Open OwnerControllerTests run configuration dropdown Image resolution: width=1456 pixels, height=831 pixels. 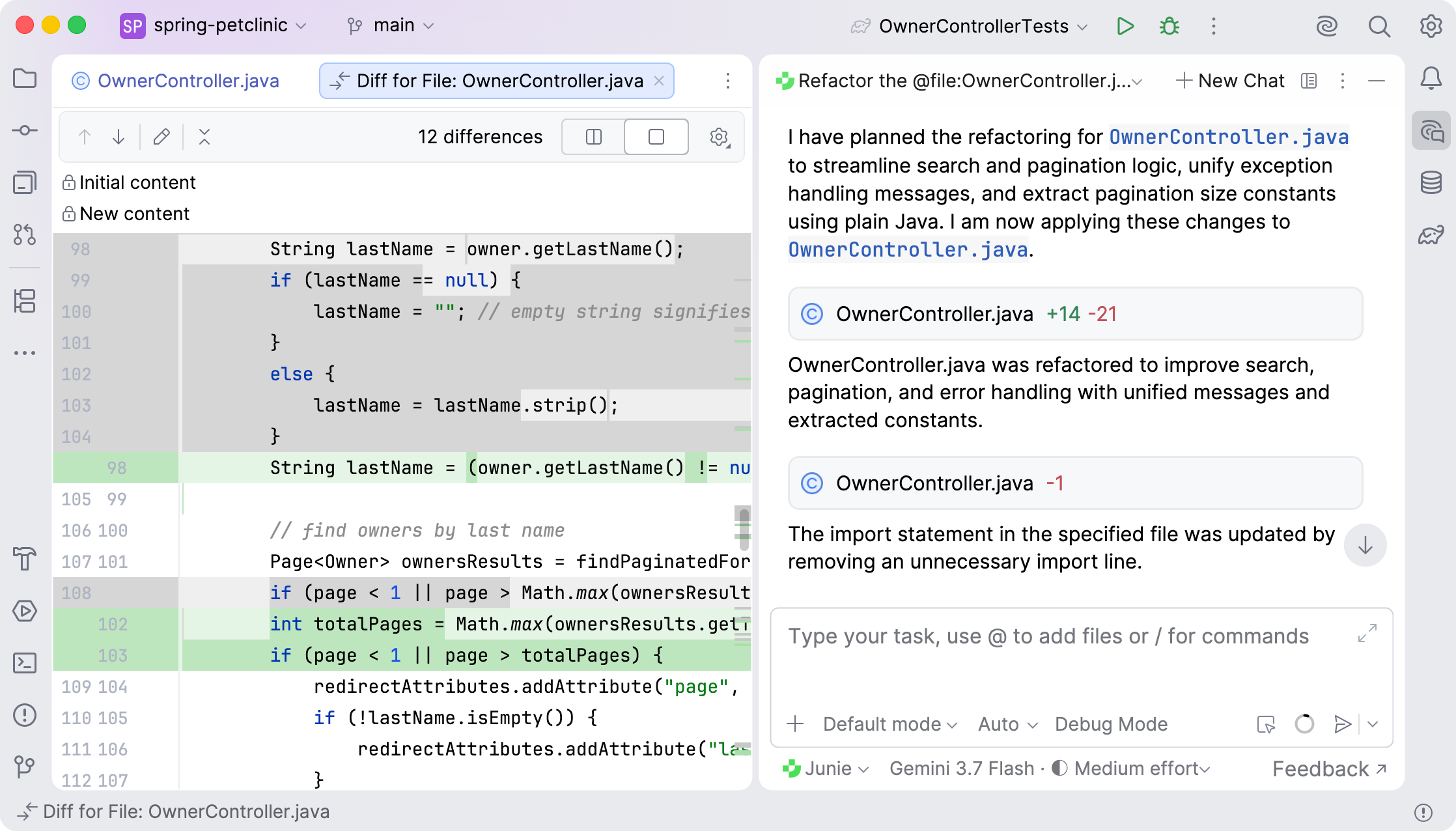[969, 26]
